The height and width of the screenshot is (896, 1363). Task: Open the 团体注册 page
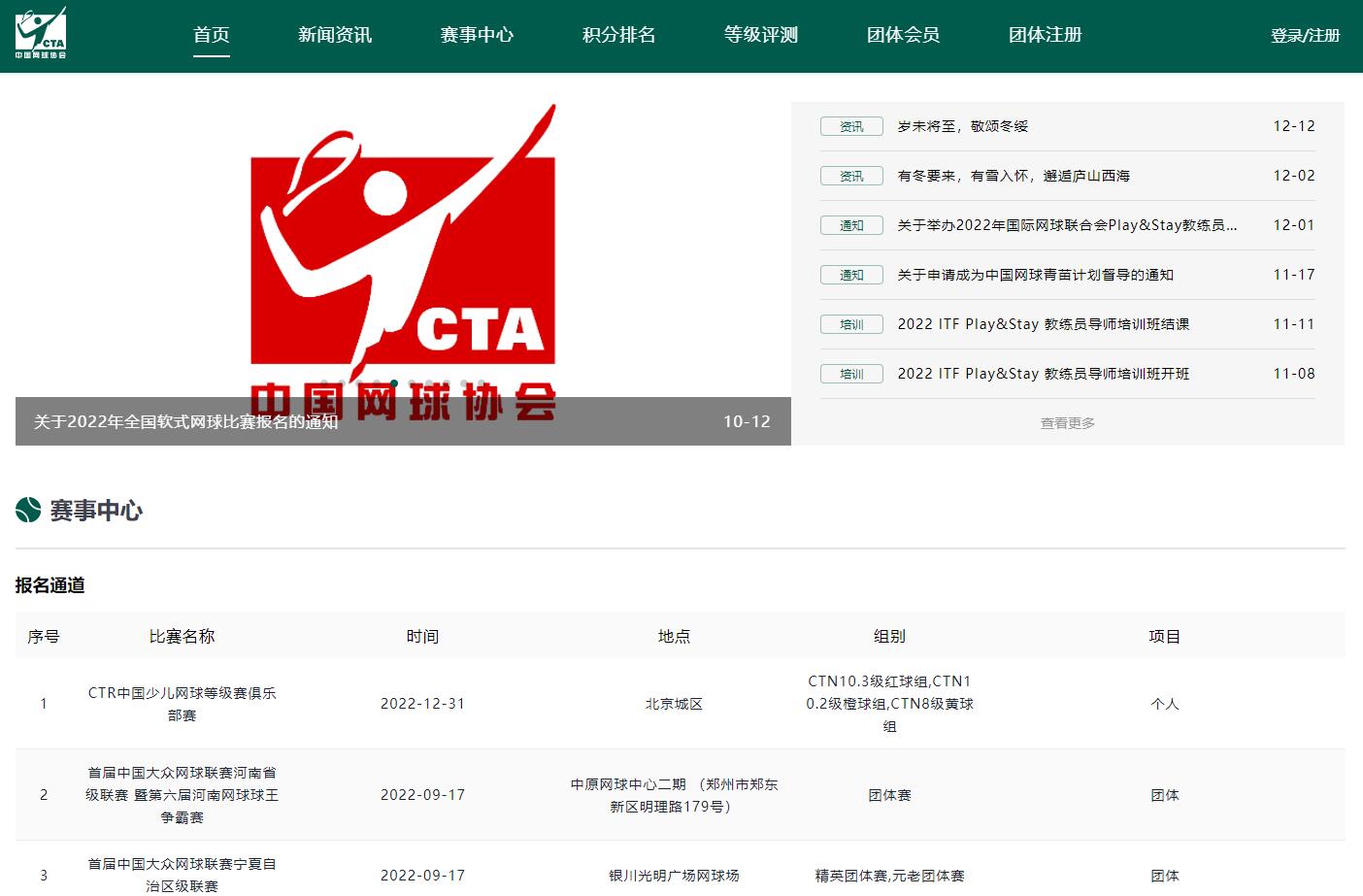point(1043,35)
